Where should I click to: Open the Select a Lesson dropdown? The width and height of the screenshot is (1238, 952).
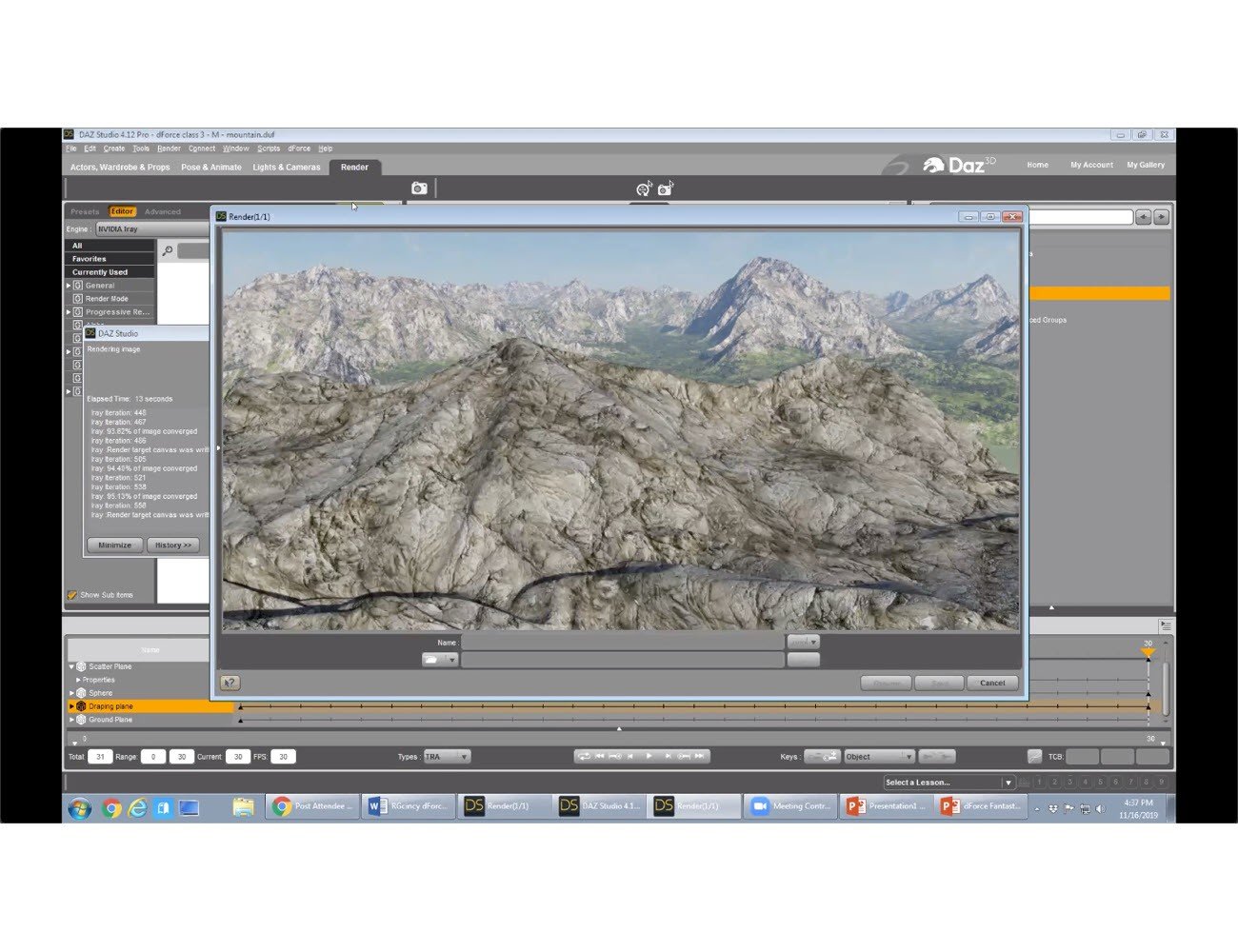tap(947, 782)
